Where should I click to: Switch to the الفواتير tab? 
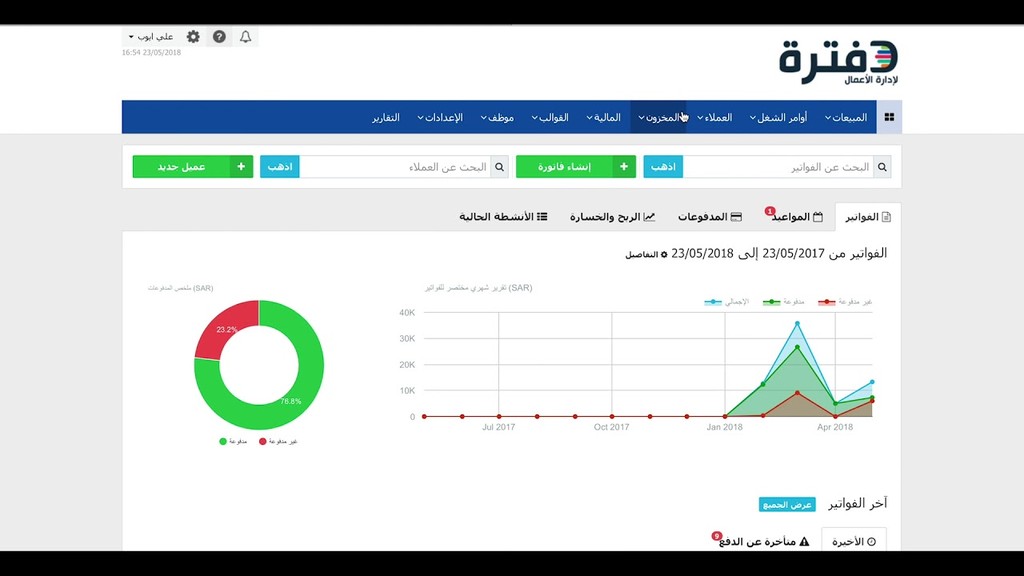(868, 217)
